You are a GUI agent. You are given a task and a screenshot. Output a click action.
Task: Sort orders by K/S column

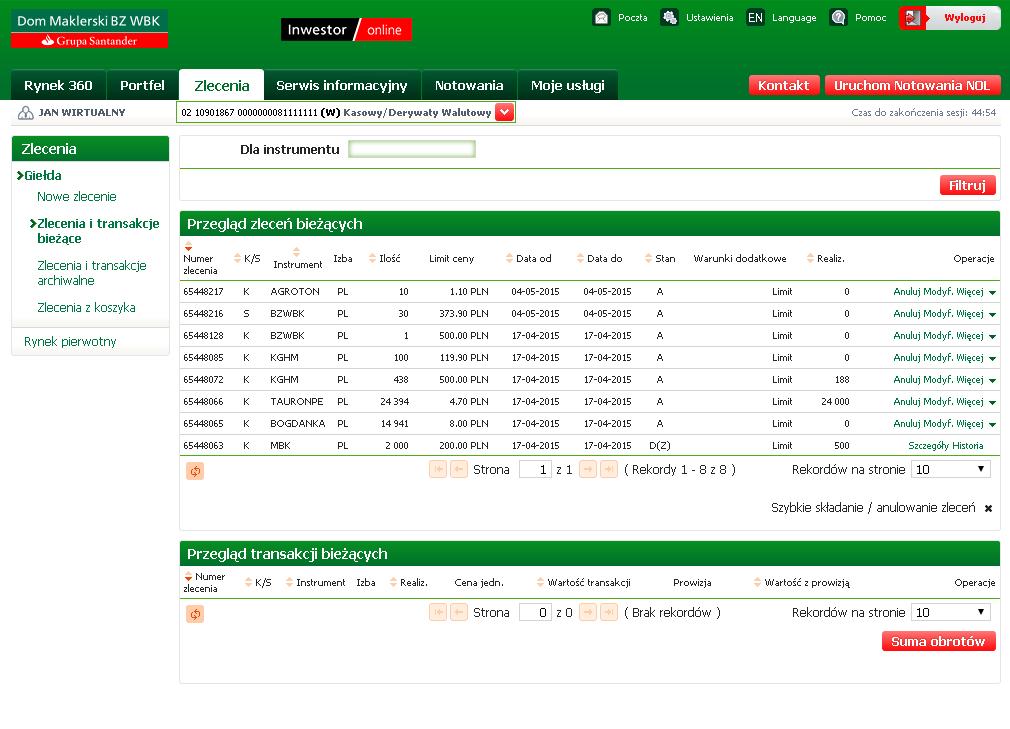pos(237,258)
